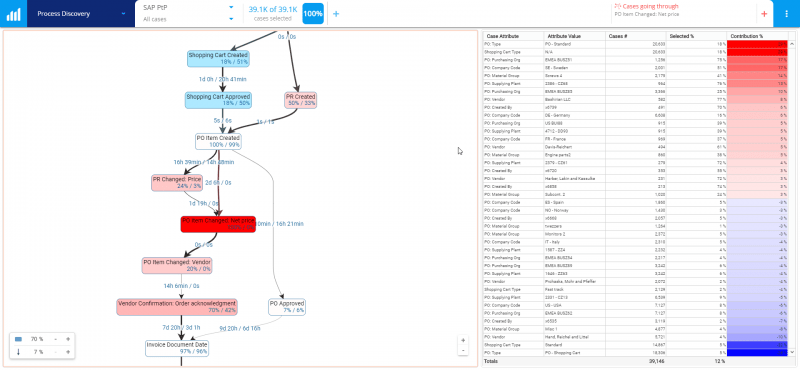
Task: Click the 'Fast track' shopping cart type row
Action: 635,289
